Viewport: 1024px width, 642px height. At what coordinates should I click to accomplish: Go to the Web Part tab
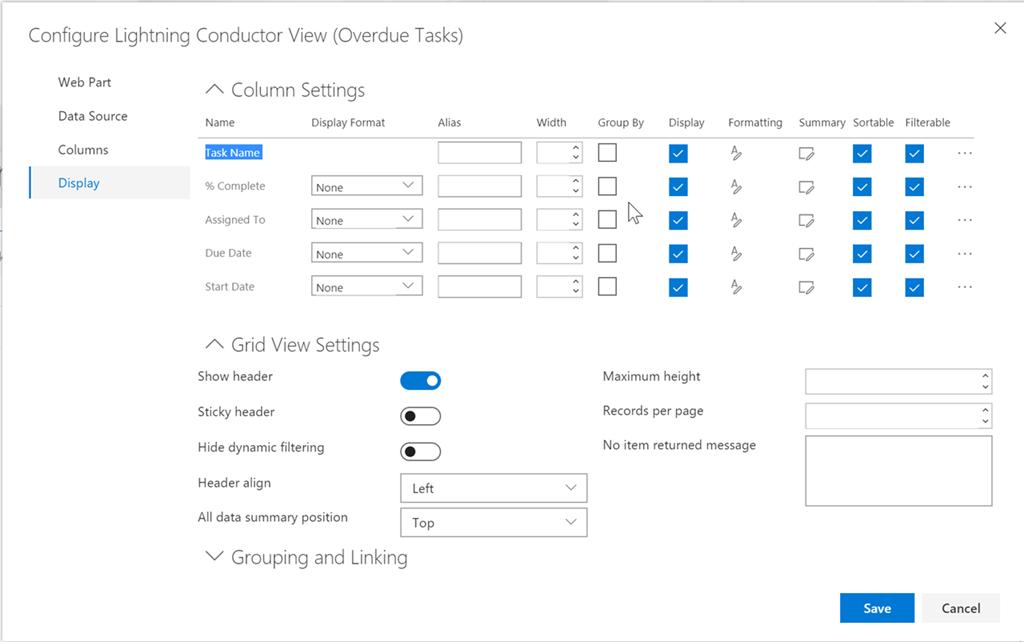84,82
